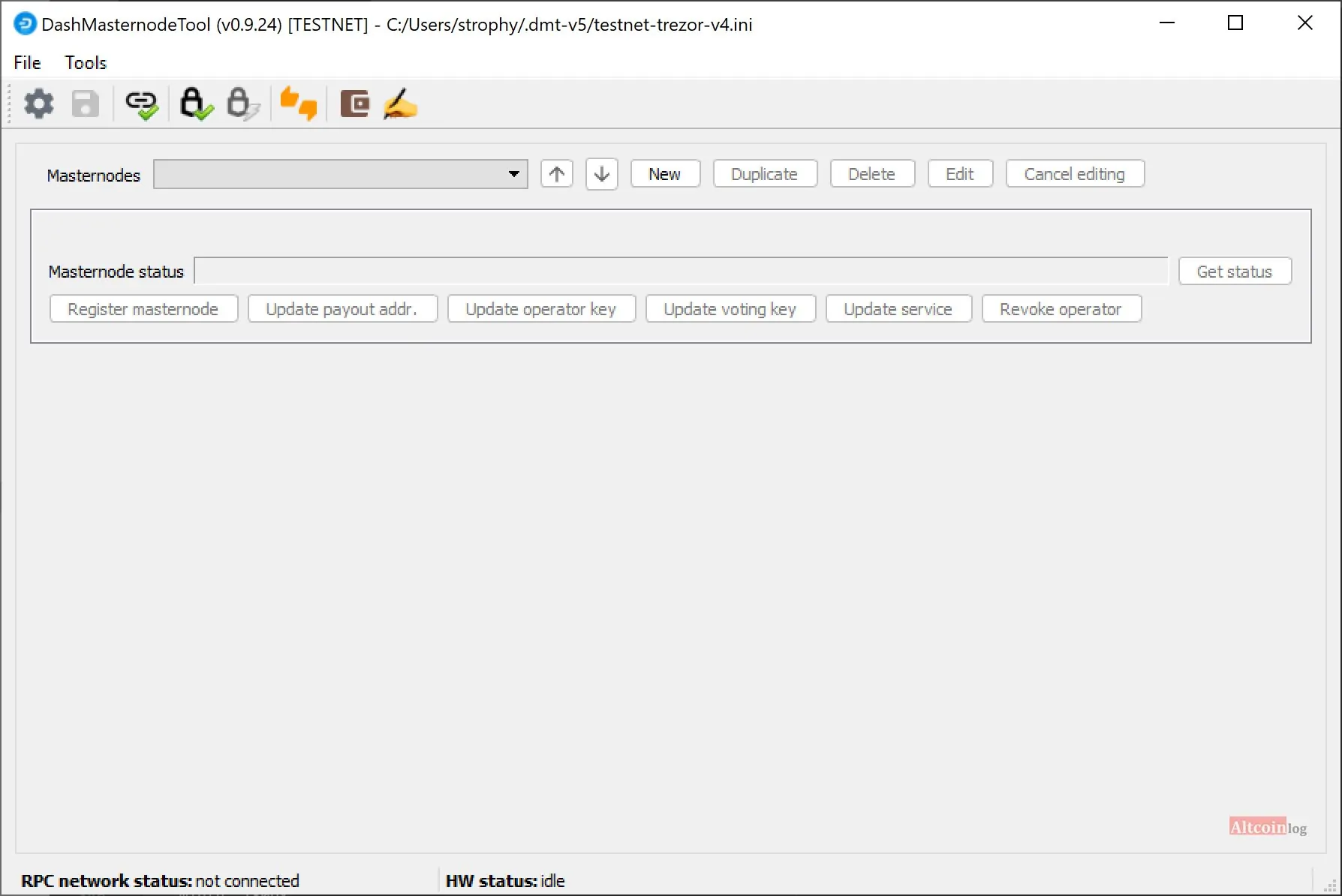Click the Update service button
Viewport: 1342px width, 896px height.
tap(898, 309)
